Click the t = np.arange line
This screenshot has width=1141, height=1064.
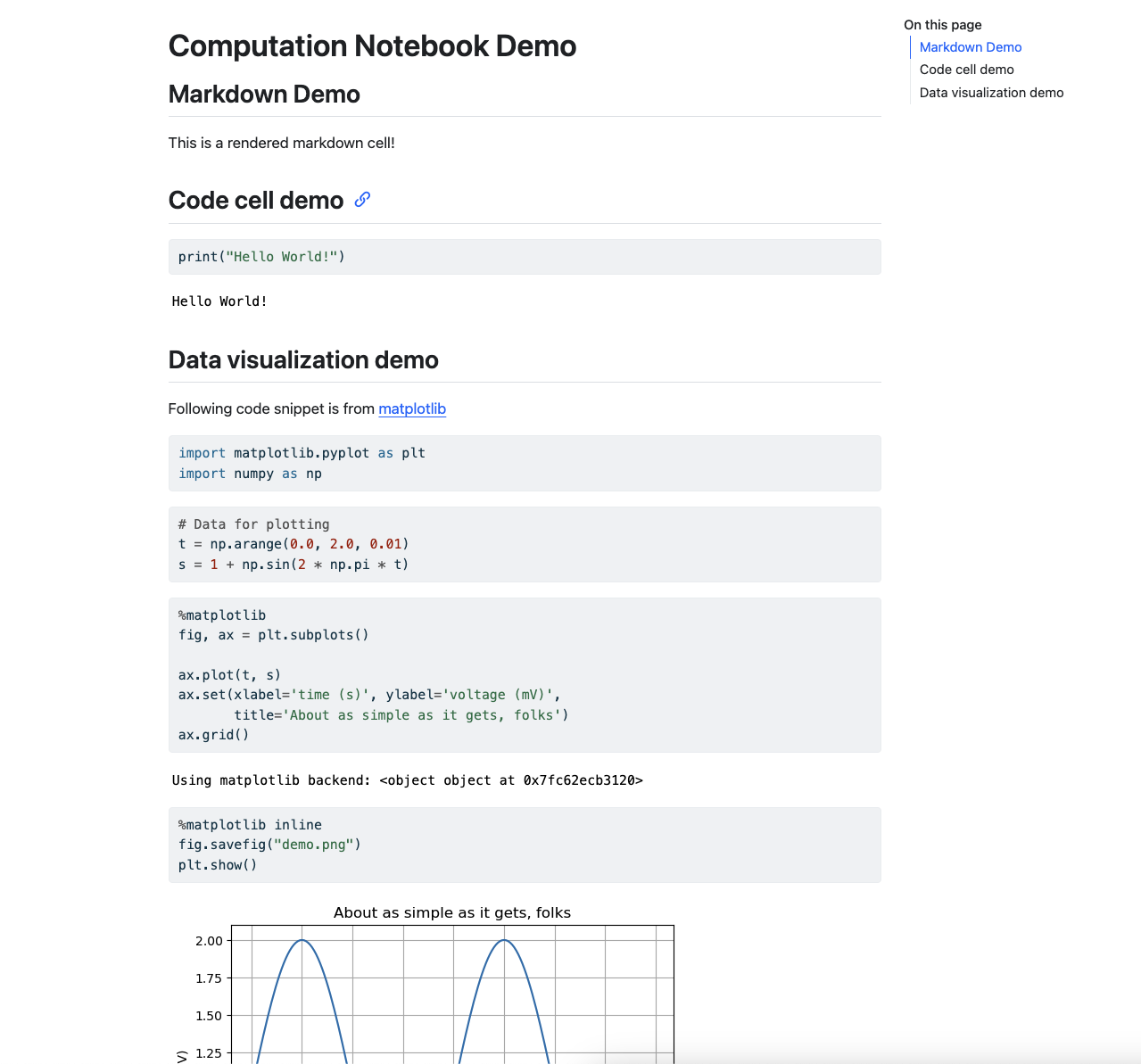tap(294, 544)
